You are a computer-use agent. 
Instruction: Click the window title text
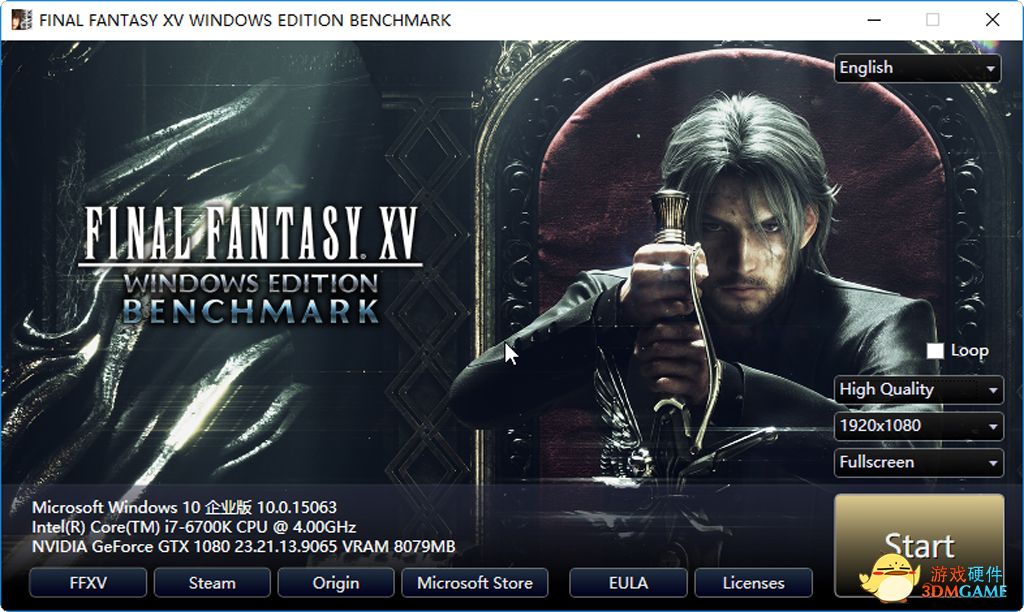pos(245,20)
